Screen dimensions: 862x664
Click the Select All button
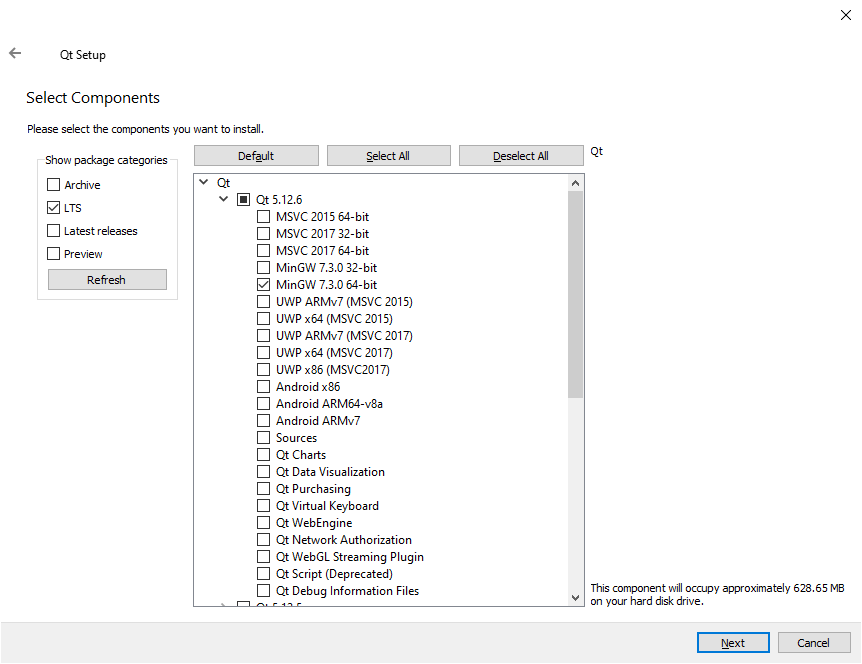point(389,156)
